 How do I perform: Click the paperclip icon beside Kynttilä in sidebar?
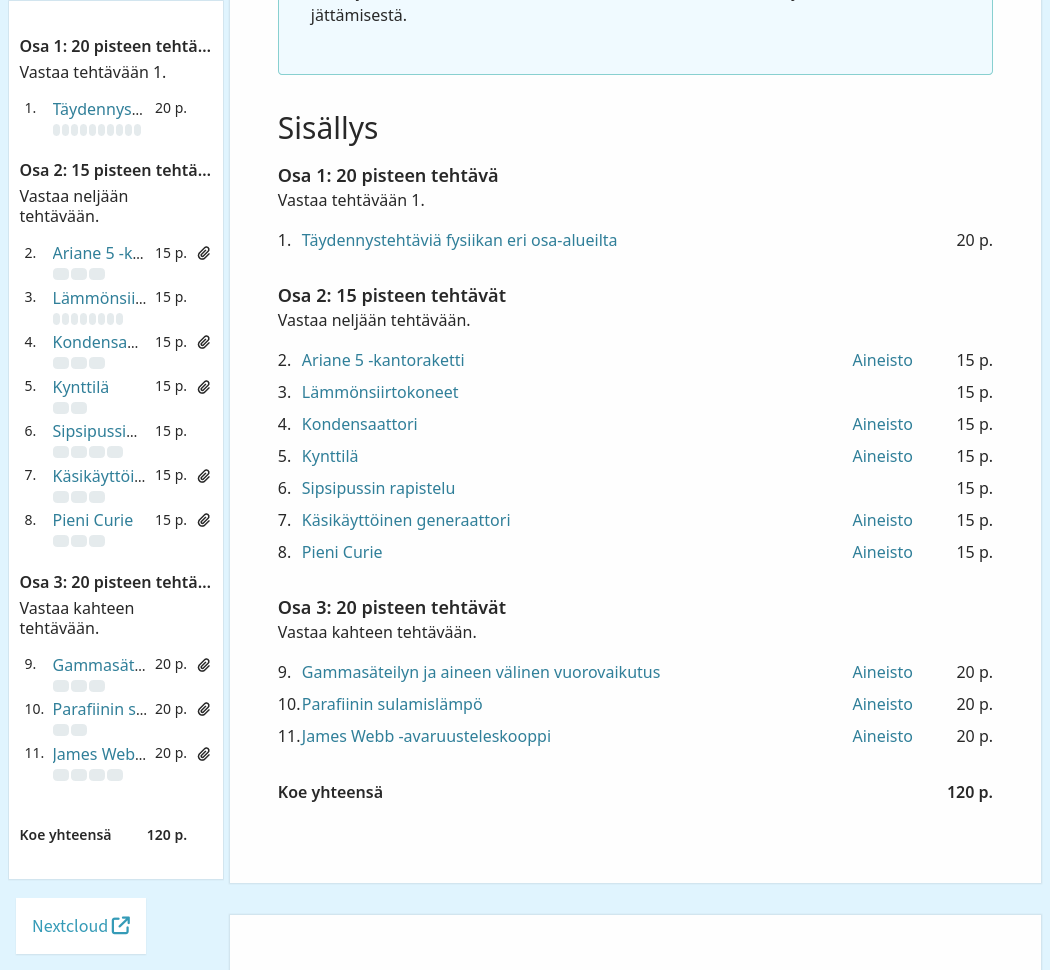(204, 387)
